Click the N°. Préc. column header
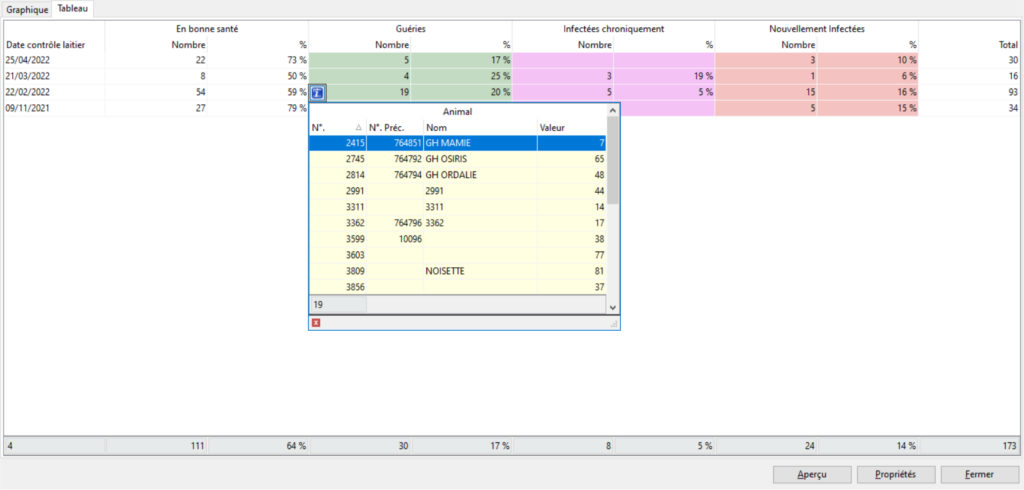This screenshot has height=490, width=1024. 394,128
